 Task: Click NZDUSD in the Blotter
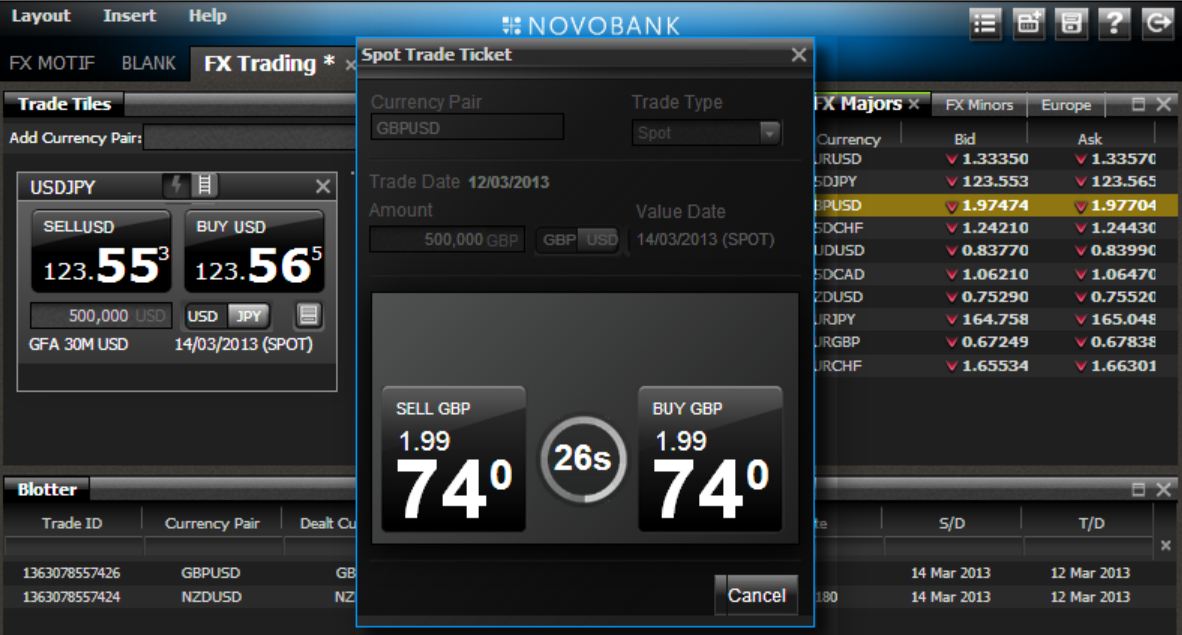(x=211, y=597)
